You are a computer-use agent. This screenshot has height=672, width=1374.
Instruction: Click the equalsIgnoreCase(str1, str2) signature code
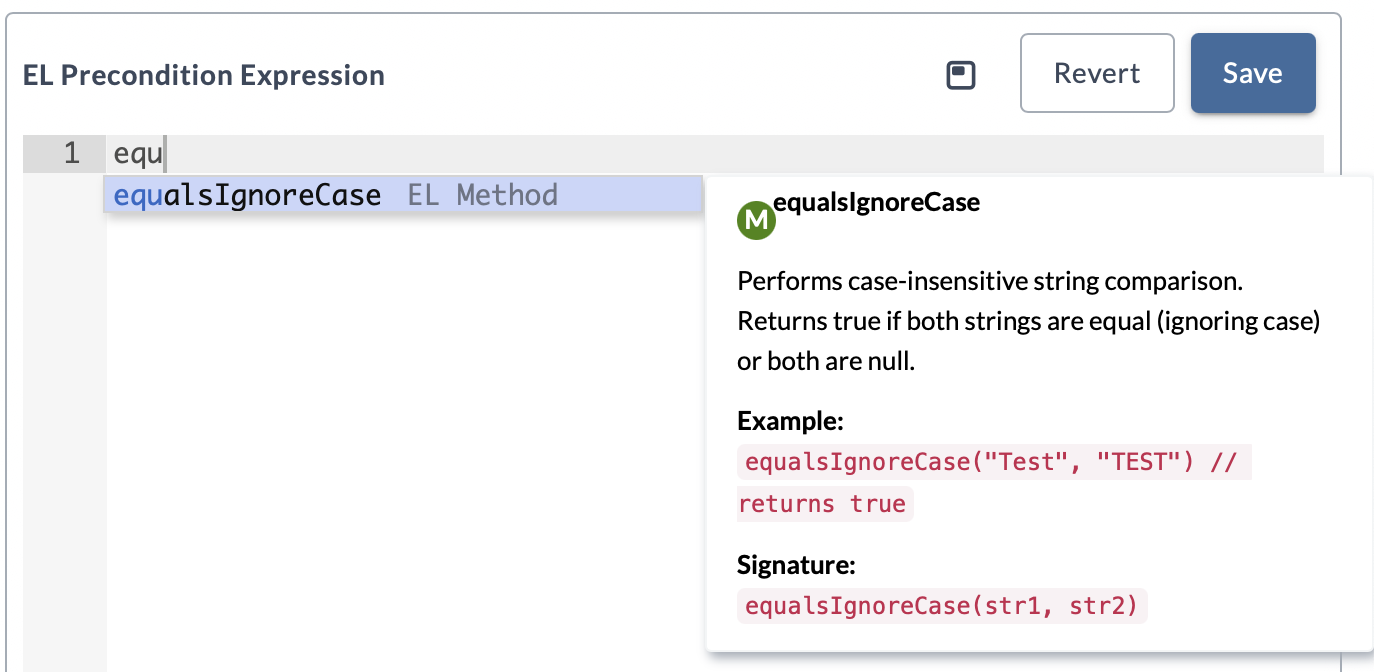(942, 606)
